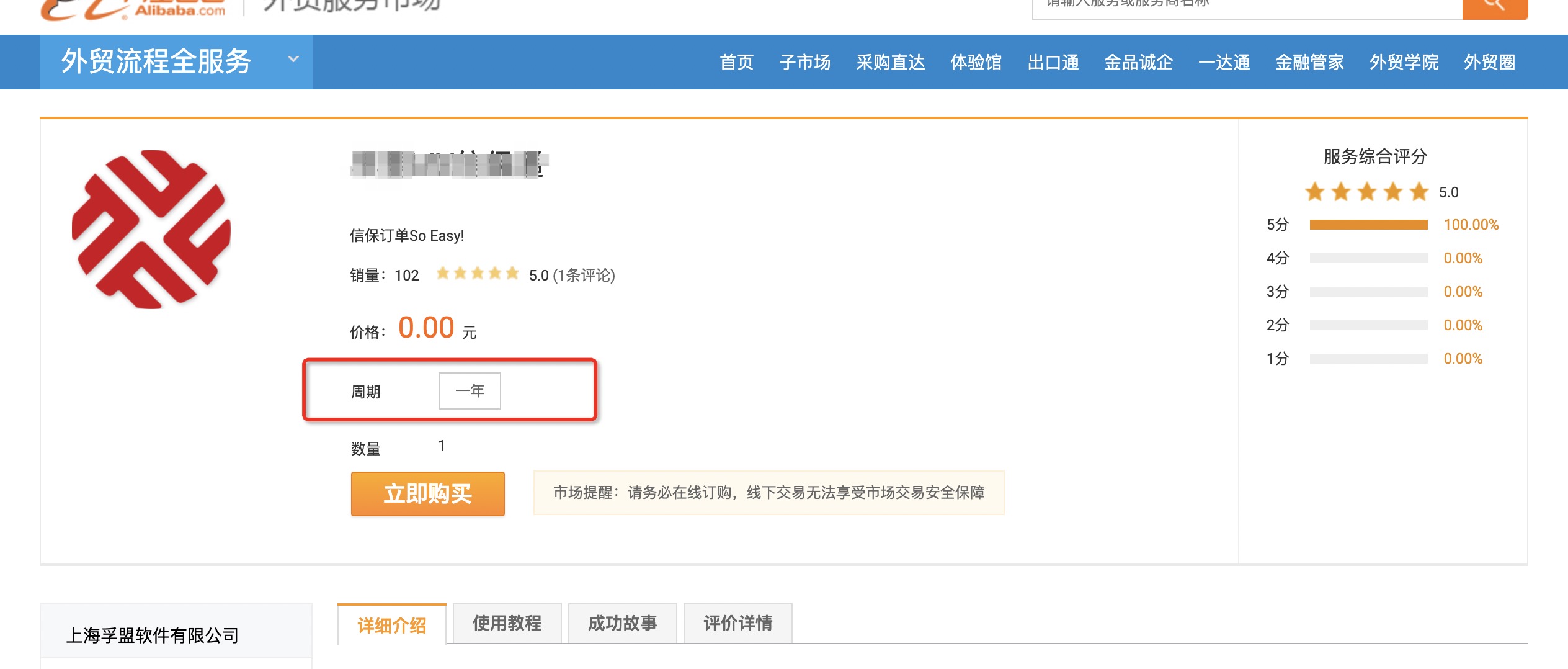Select the 一年 period option
Viewport: 1568px width, 669px height.
pyautogui.click(x=470, y=391)
